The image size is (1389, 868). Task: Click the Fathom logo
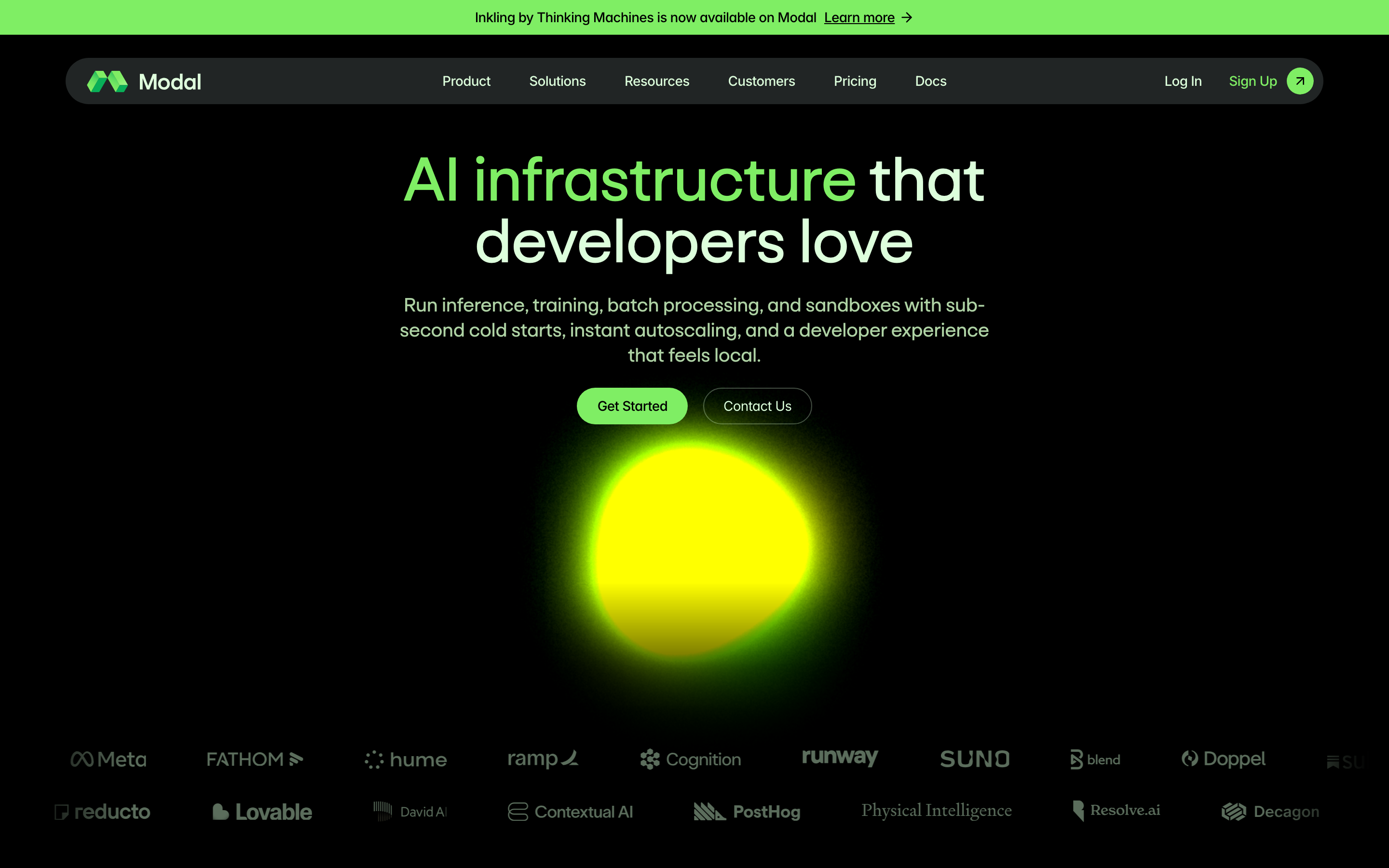coord(255,759)
